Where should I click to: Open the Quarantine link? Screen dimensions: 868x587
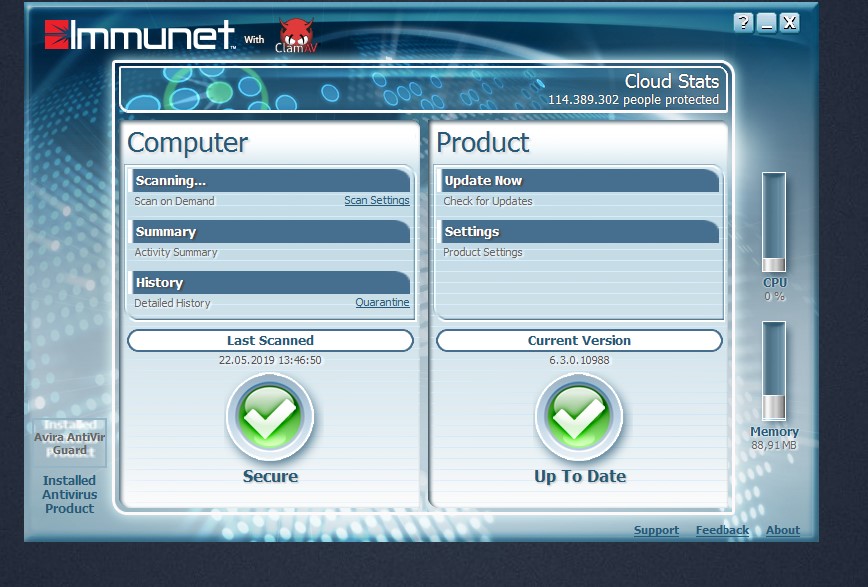[383, 302]
